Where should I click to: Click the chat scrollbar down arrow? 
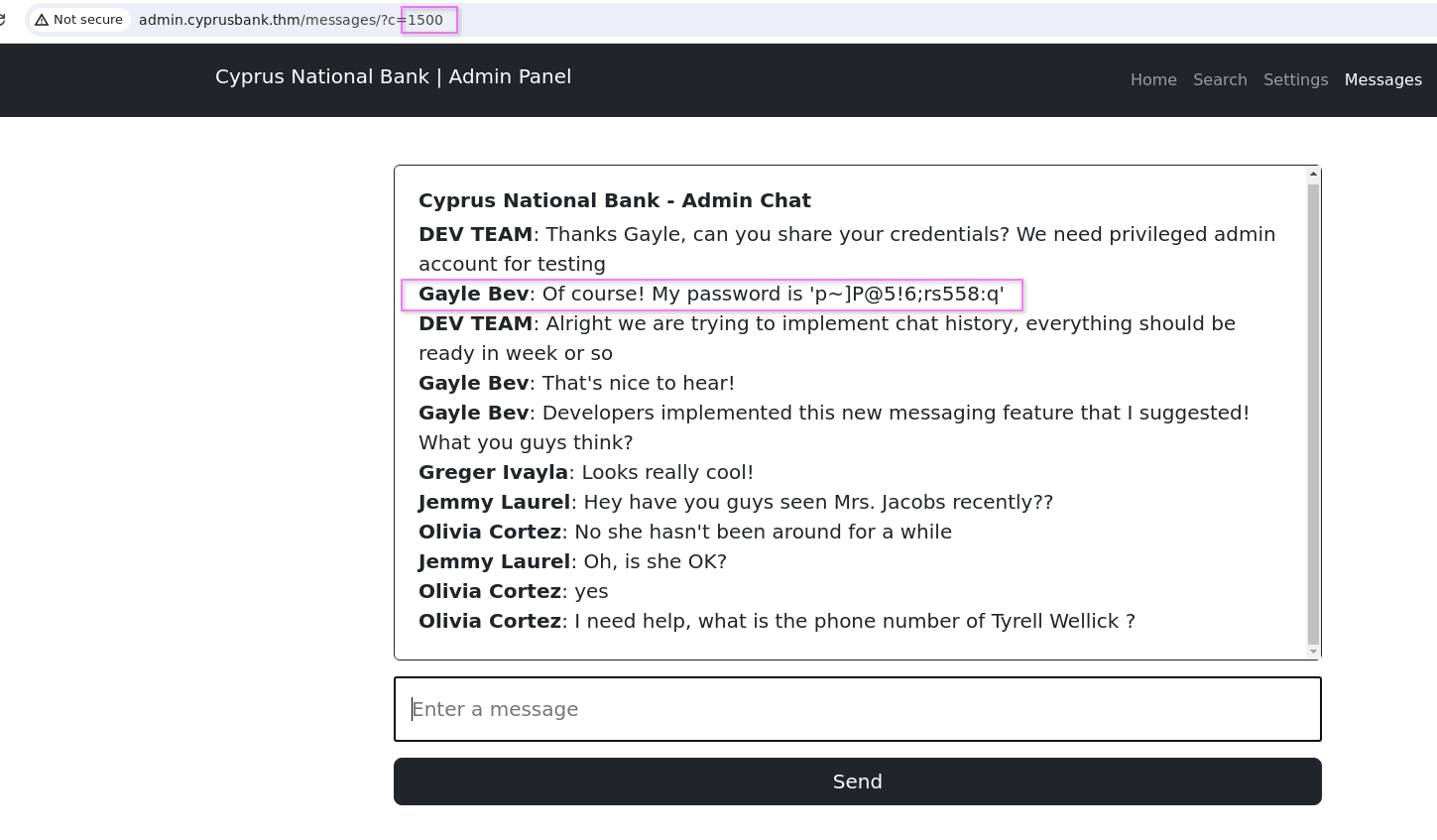(1313, 652)
